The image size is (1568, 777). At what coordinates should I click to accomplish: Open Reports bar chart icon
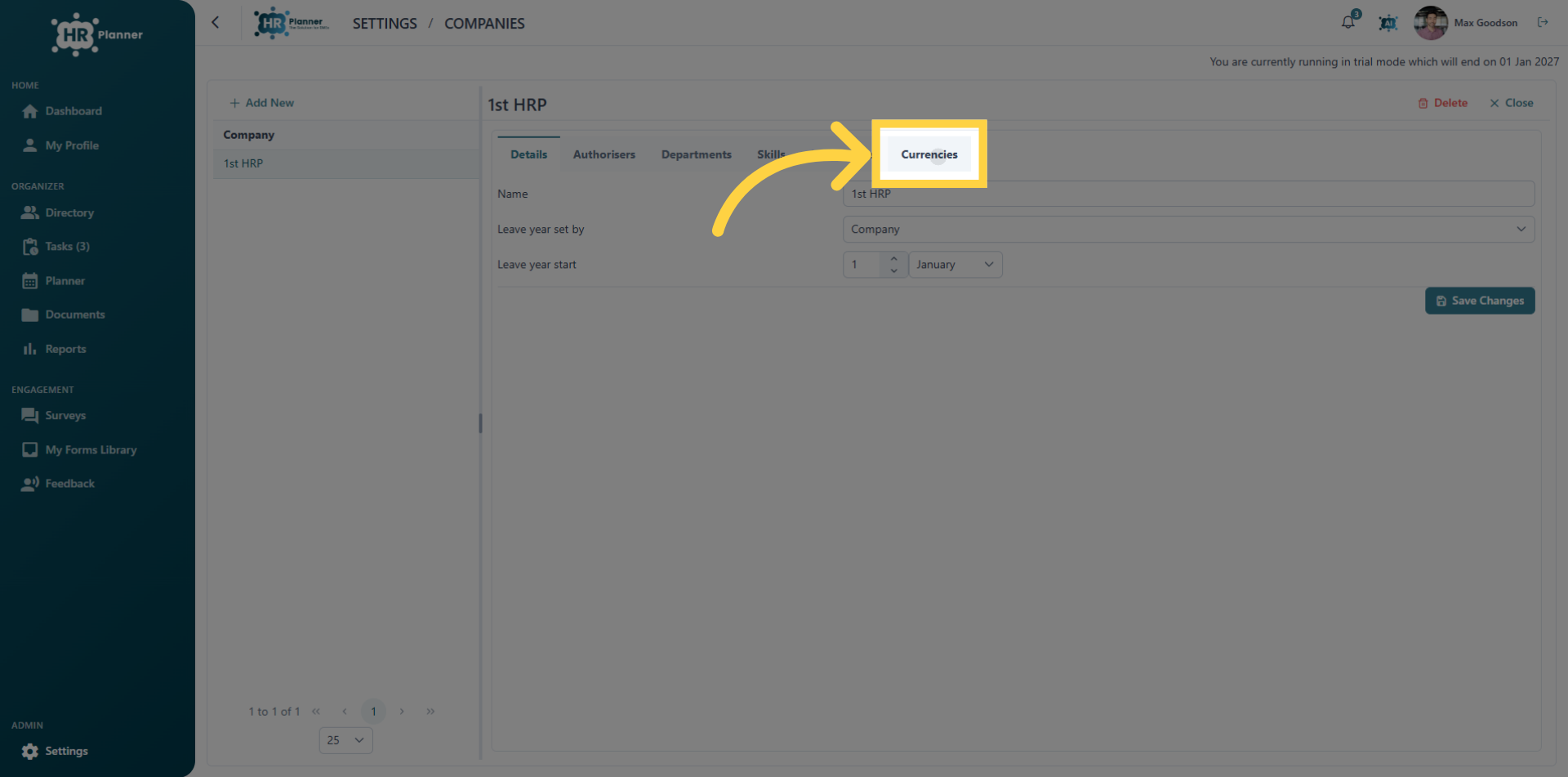pyautogui.click(x=30, y=349)
